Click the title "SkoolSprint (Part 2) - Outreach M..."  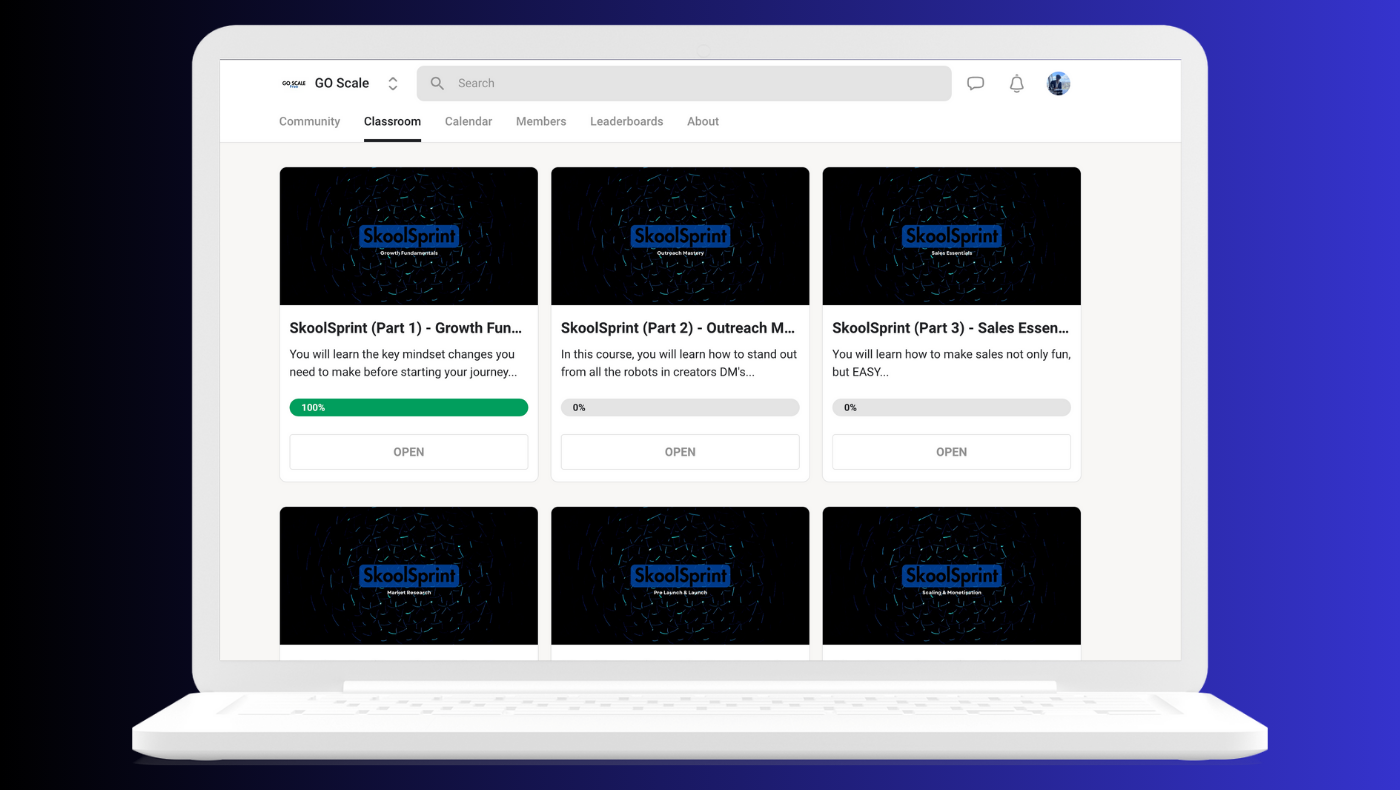[678, 328]
